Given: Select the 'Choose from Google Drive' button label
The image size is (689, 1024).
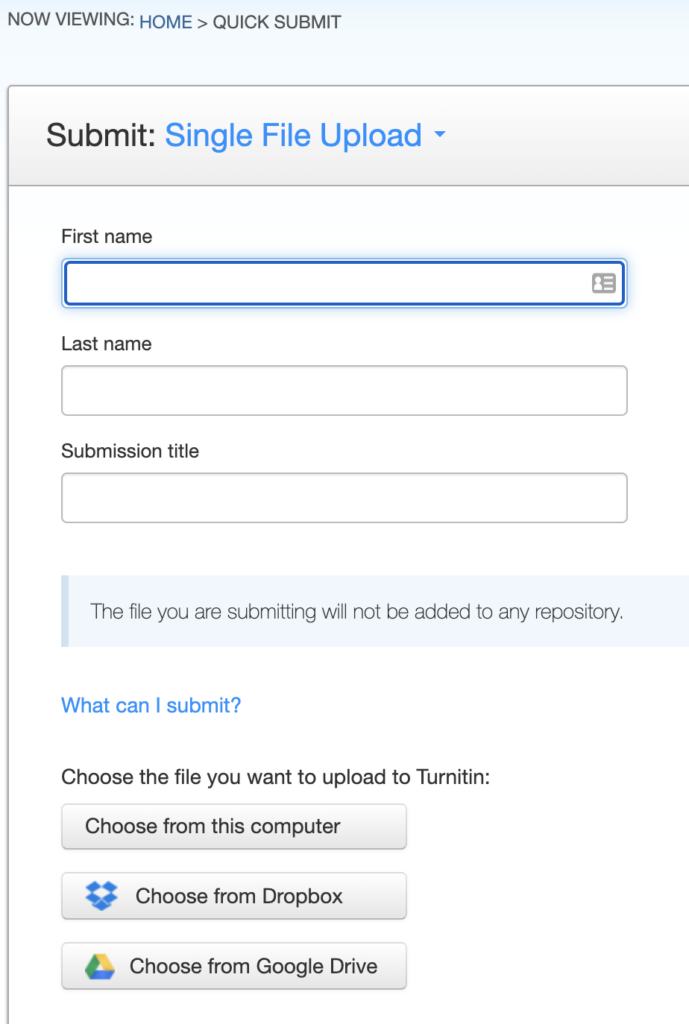Looking at the screenshot, I should [253, 966].
